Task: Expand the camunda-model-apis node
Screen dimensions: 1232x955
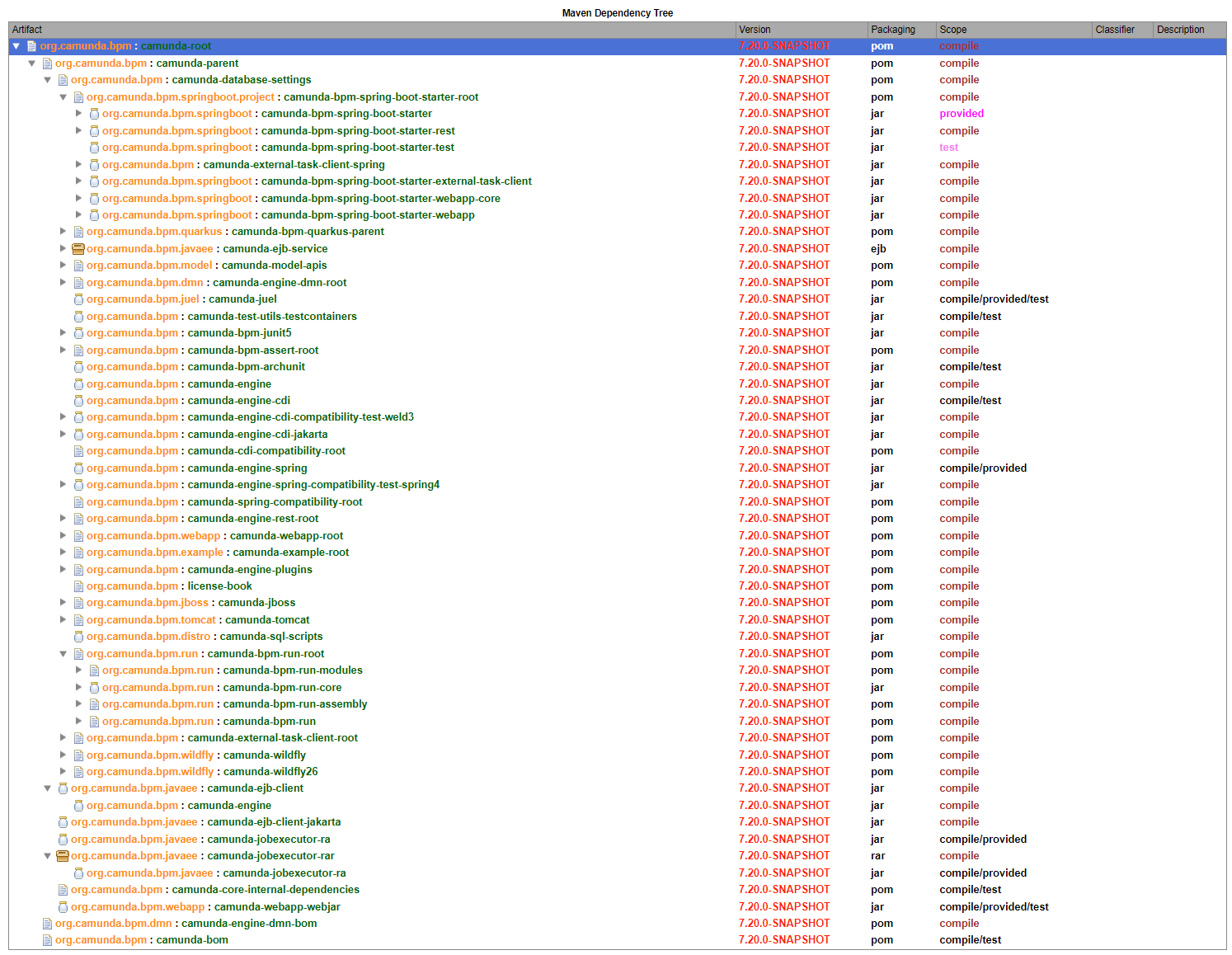Action: point(63,265)
